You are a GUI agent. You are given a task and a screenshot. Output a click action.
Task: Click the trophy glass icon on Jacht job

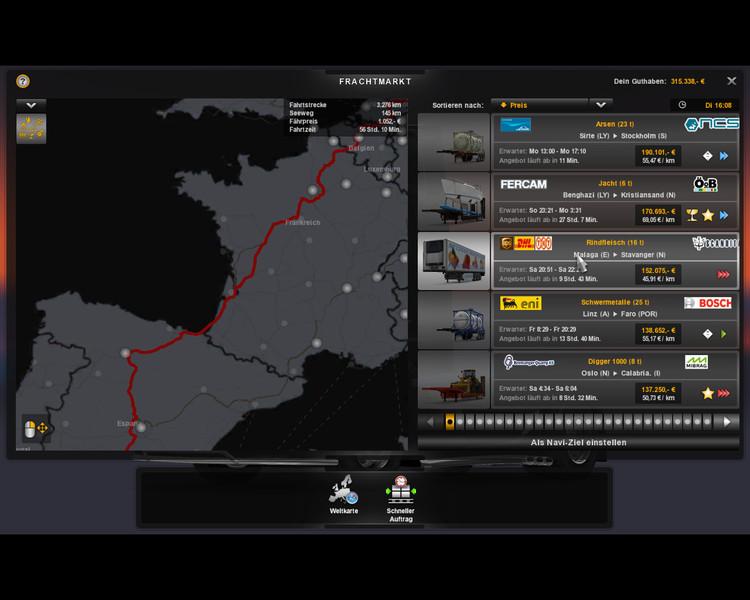(690, 215)
